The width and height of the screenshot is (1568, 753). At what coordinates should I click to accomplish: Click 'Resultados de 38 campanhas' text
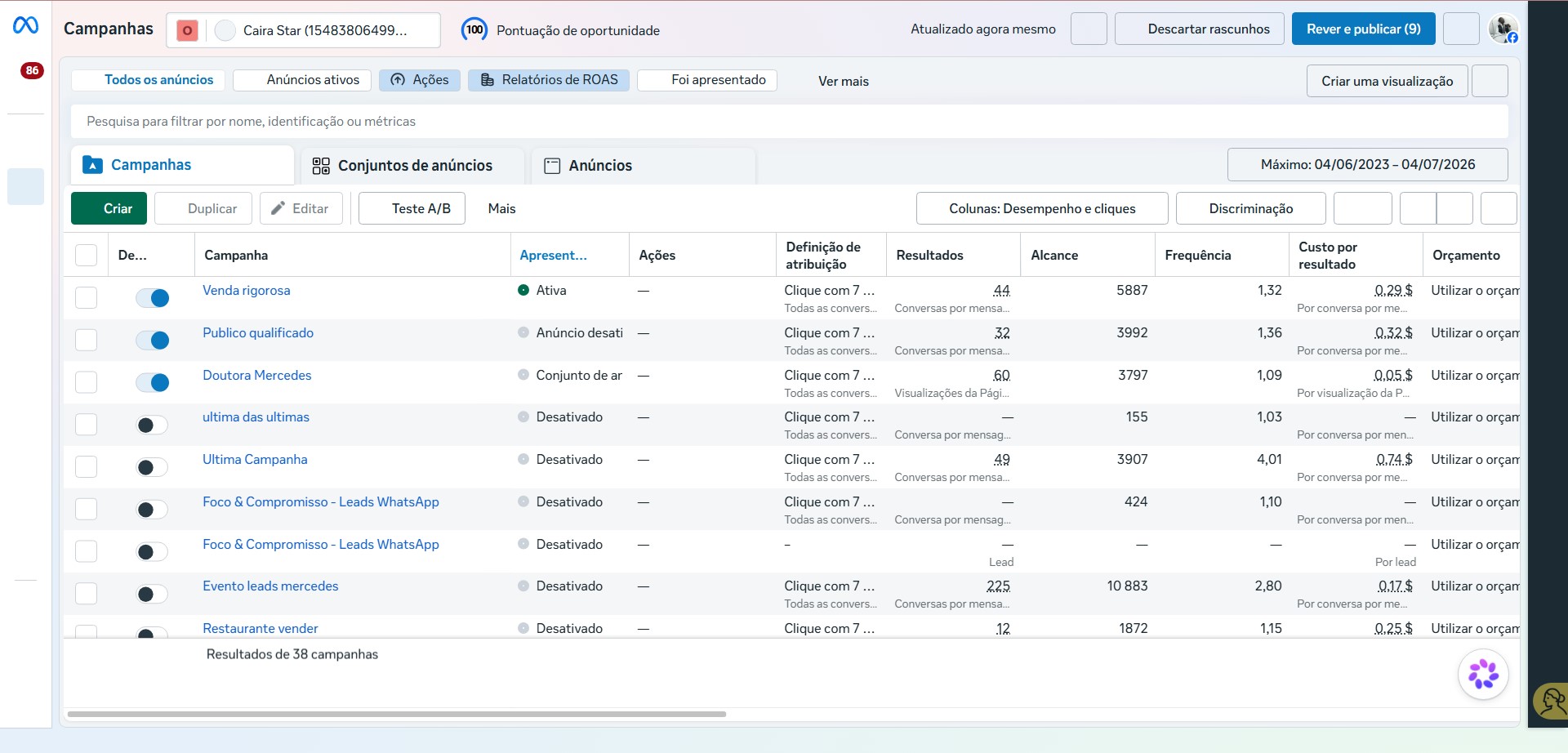[x=292, y=654]
